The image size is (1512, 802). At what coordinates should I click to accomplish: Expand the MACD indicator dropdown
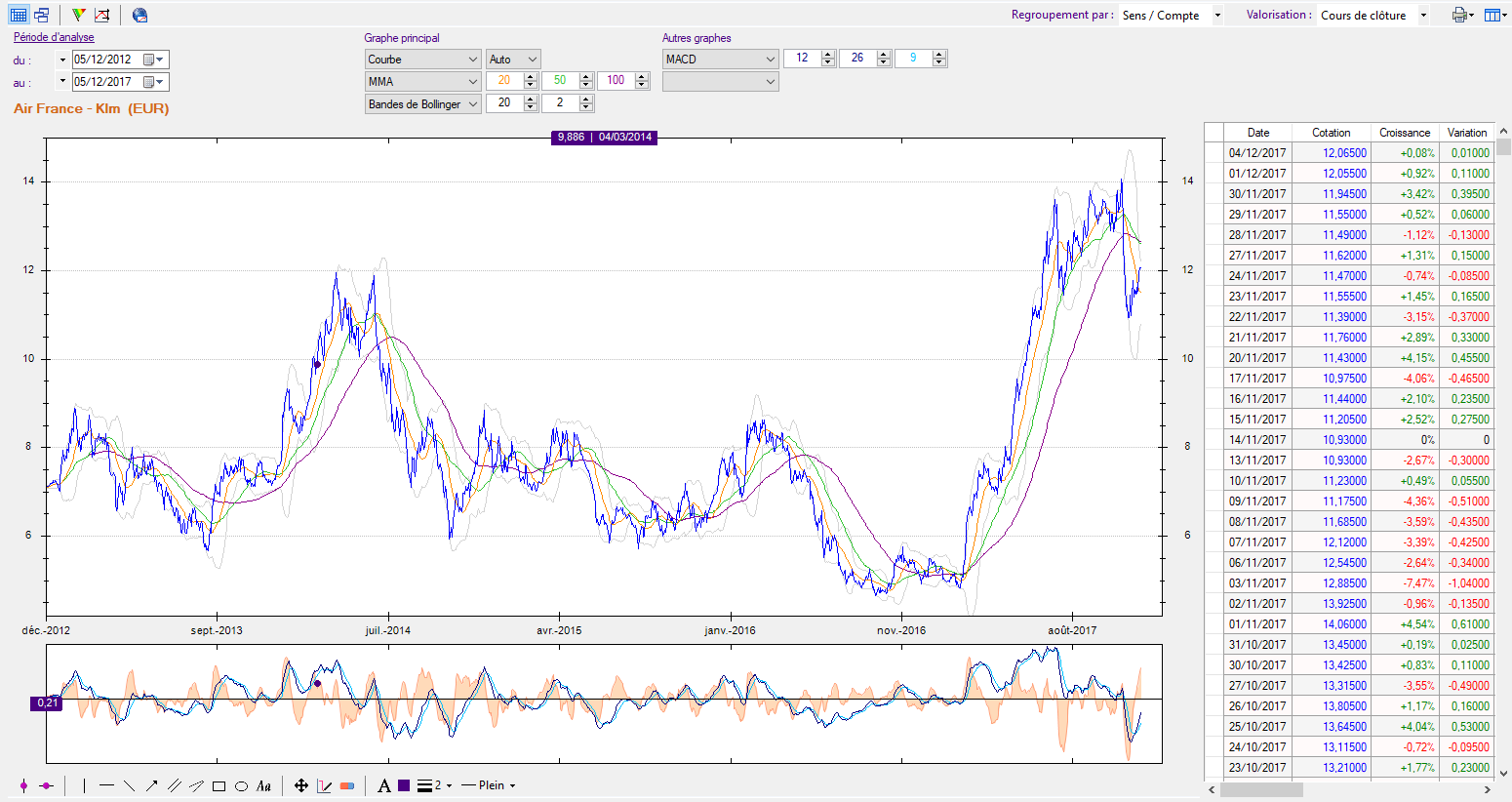720,59
